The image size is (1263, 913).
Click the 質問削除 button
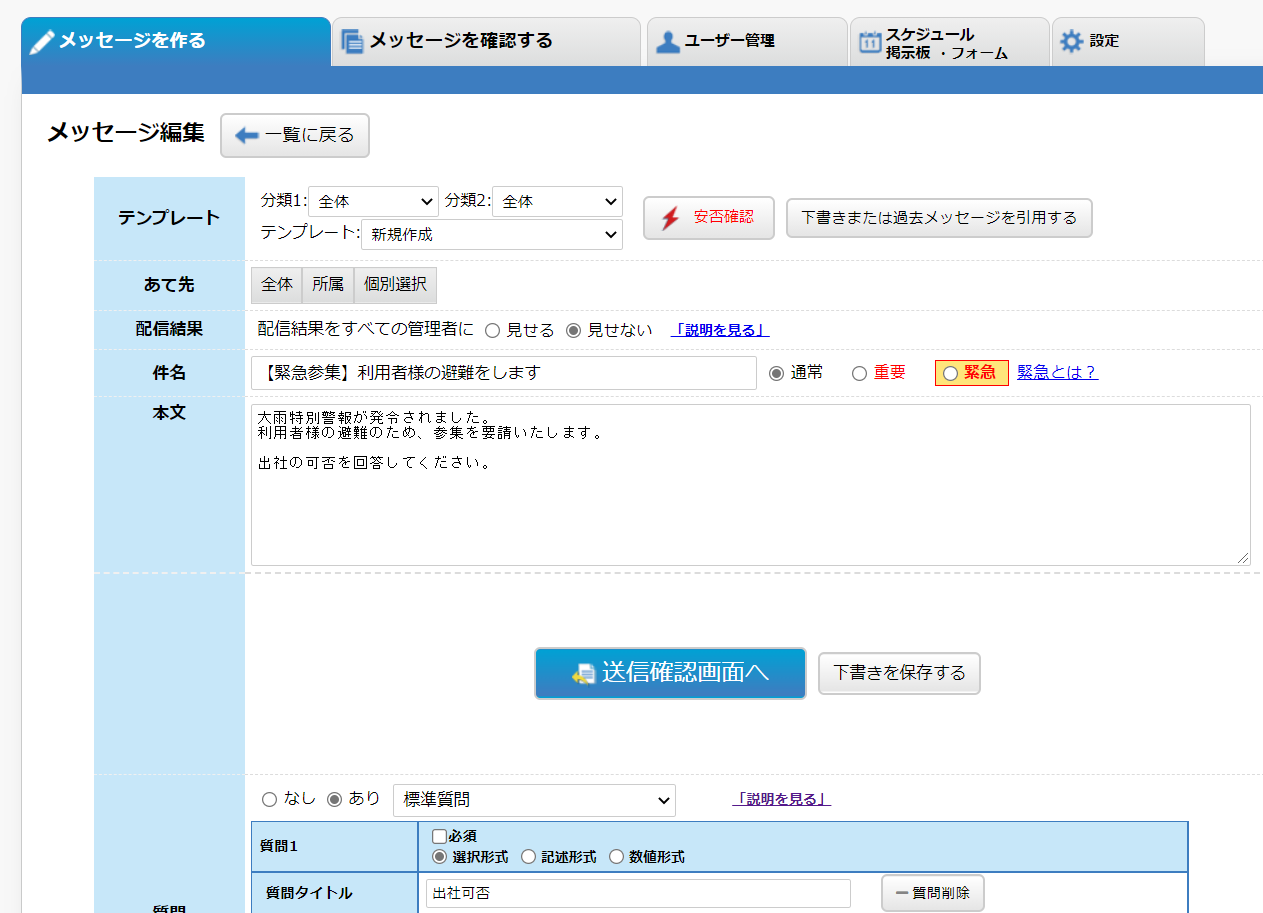(x=933, y=893)
